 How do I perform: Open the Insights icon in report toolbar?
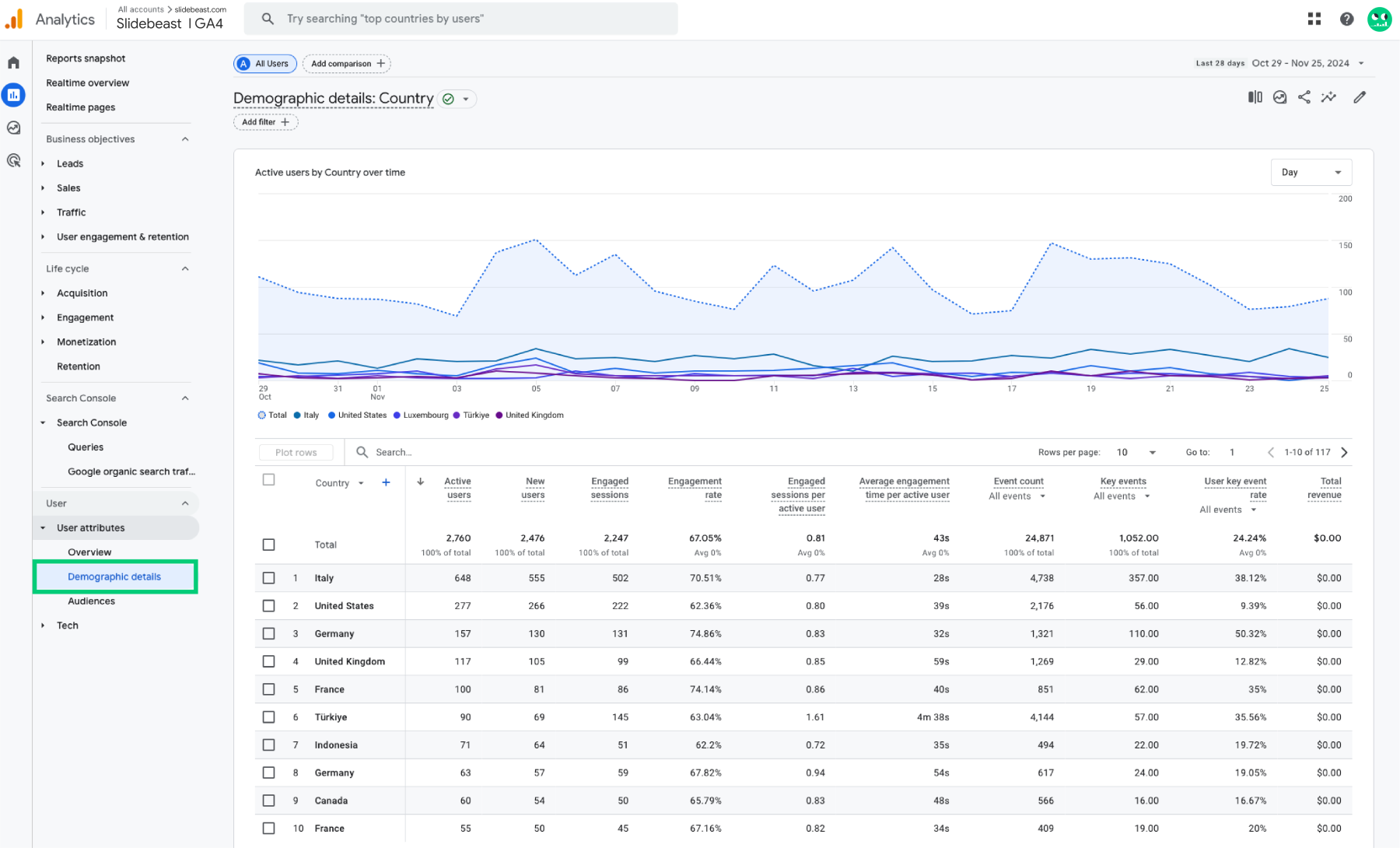(x=1279, y=97)
